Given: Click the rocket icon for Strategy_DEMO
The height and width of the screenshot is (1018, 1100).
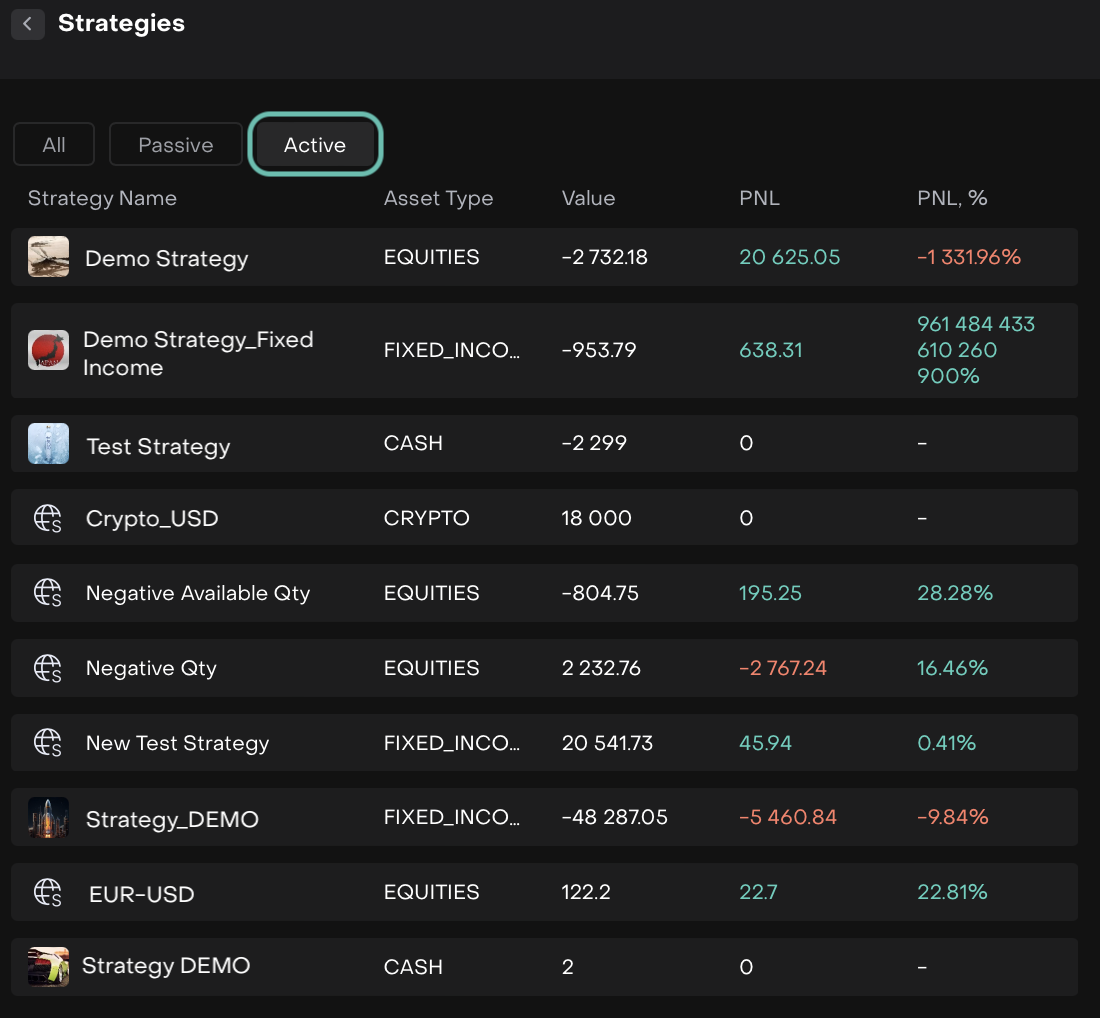Looking at the screenshot, I should (x=48, y=818).
